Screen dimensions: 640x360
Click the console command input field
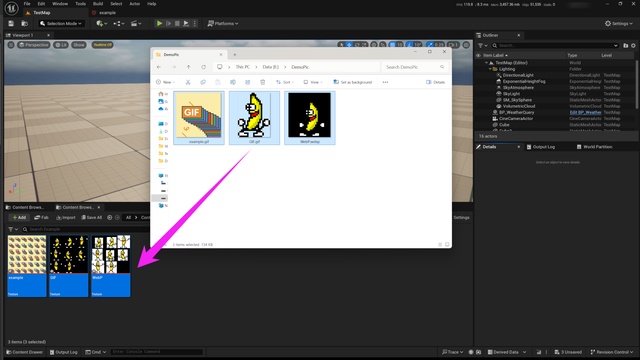[x=156, y=352]
